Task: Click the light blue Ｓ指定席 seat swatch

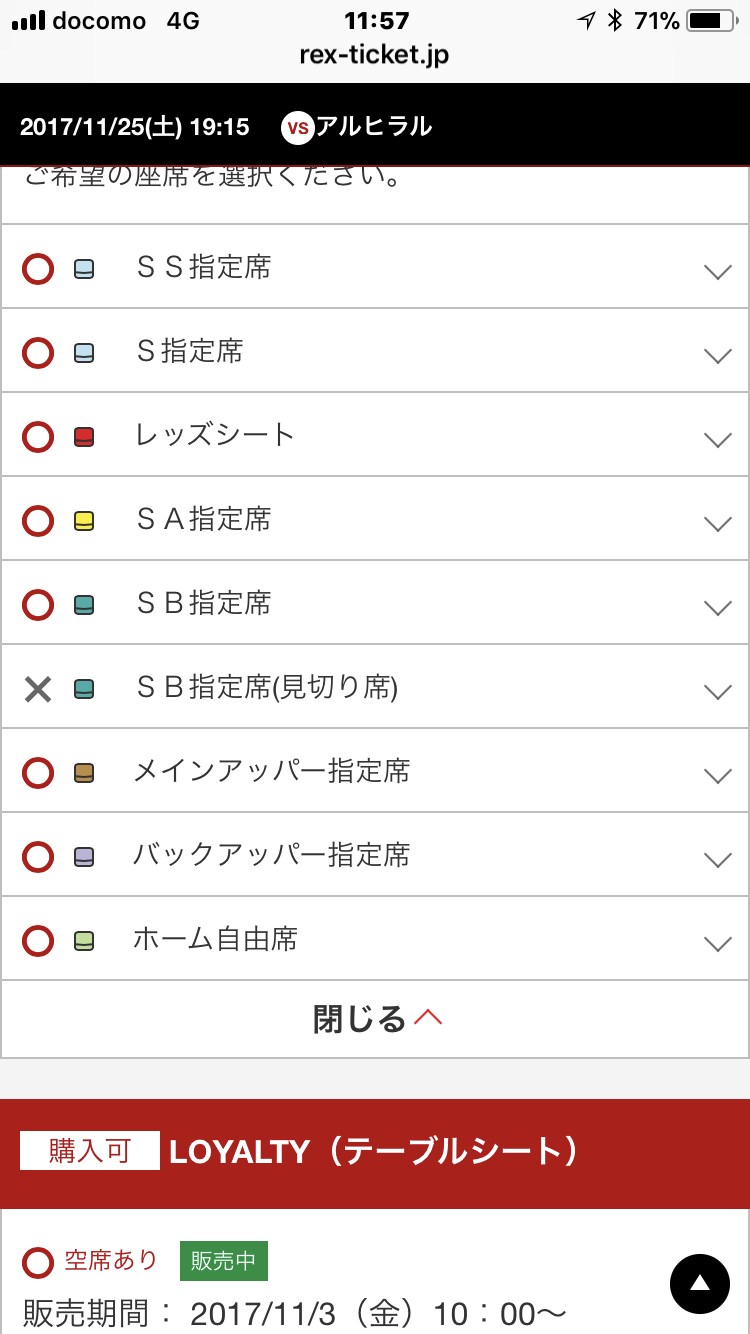Action: [84, 353]
